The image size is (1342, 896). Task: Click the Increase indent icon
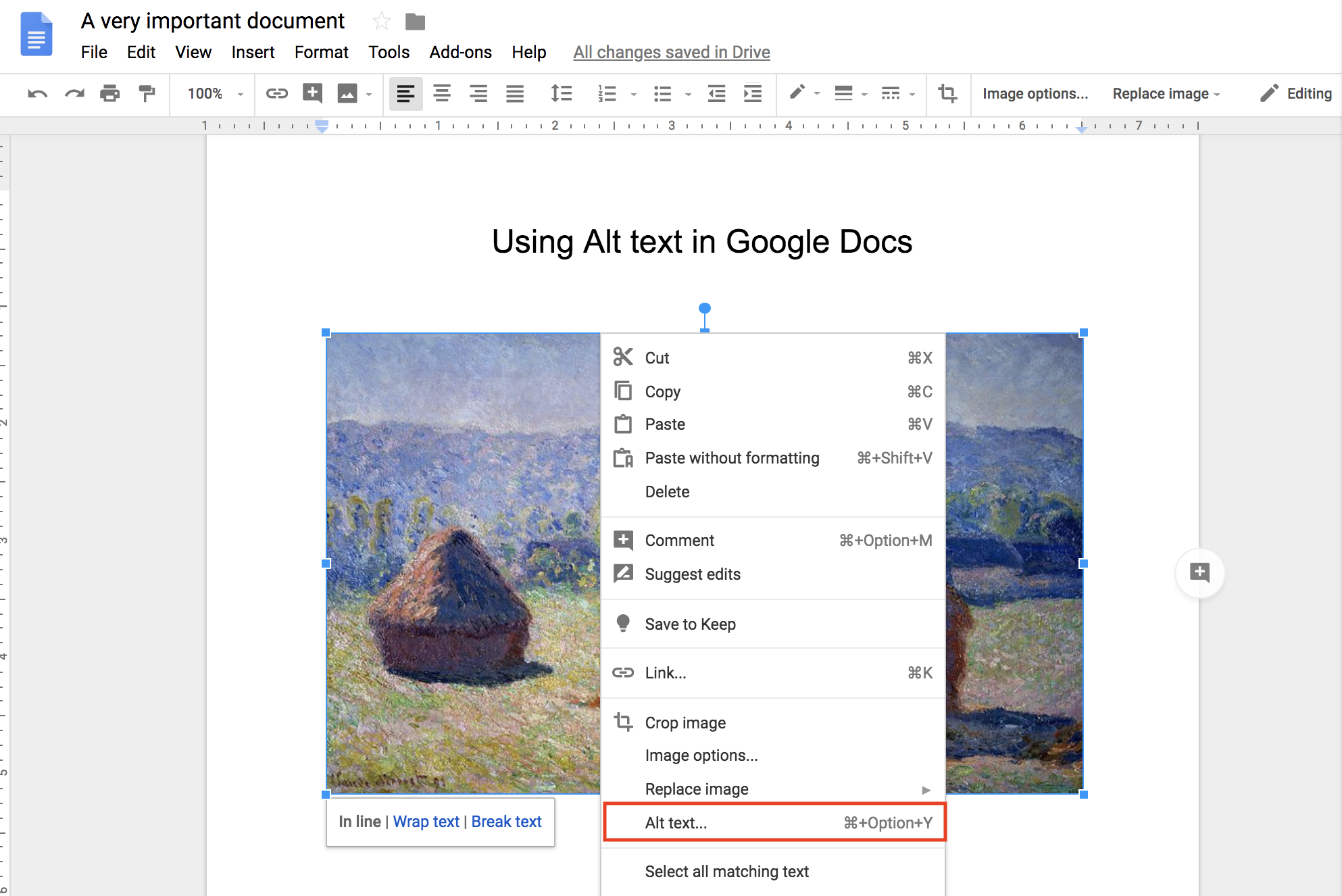point(753,93)
